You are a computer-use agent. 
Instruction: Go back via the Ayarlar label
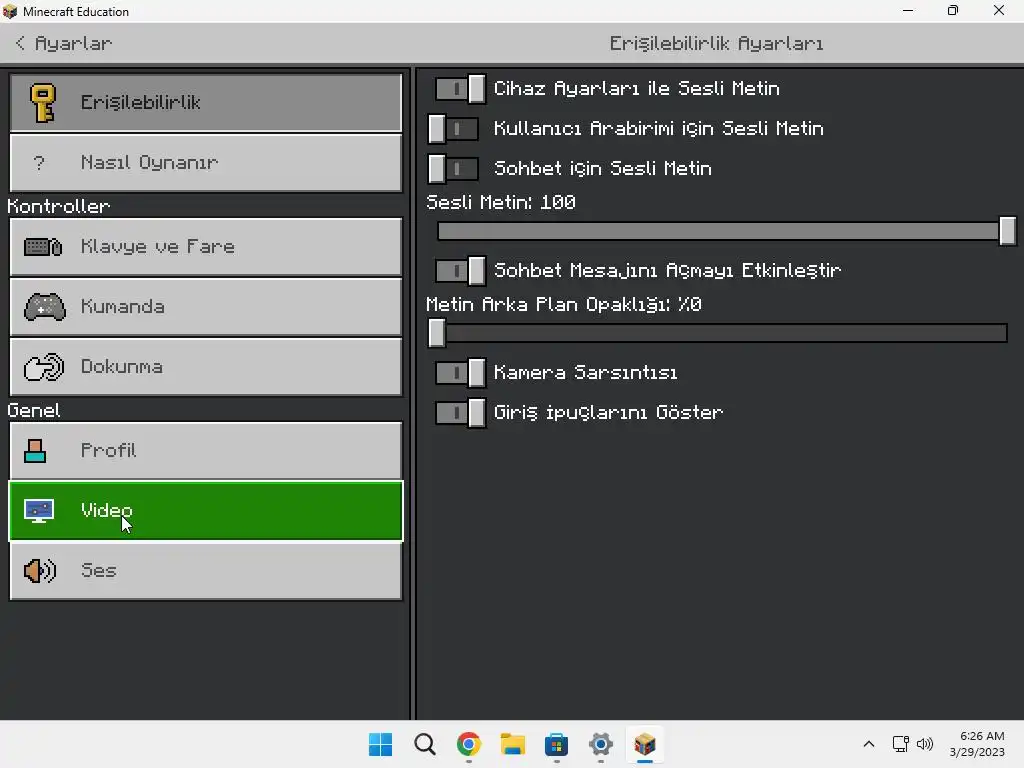click(x=73, y=43)
